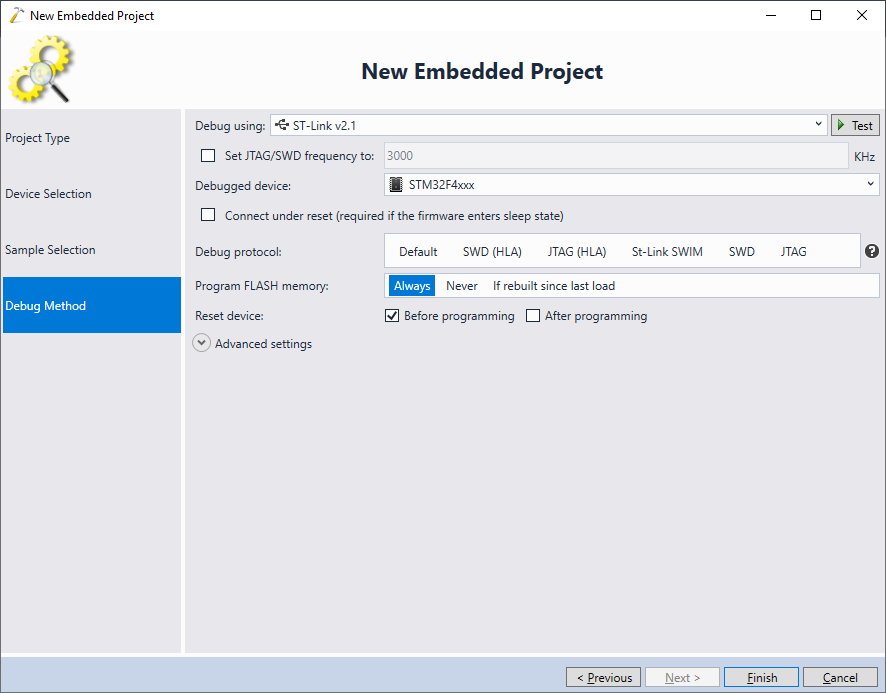Select Default debug protocol
The width and height of the screenshot is (886, 693).
[x=418, y=252]
